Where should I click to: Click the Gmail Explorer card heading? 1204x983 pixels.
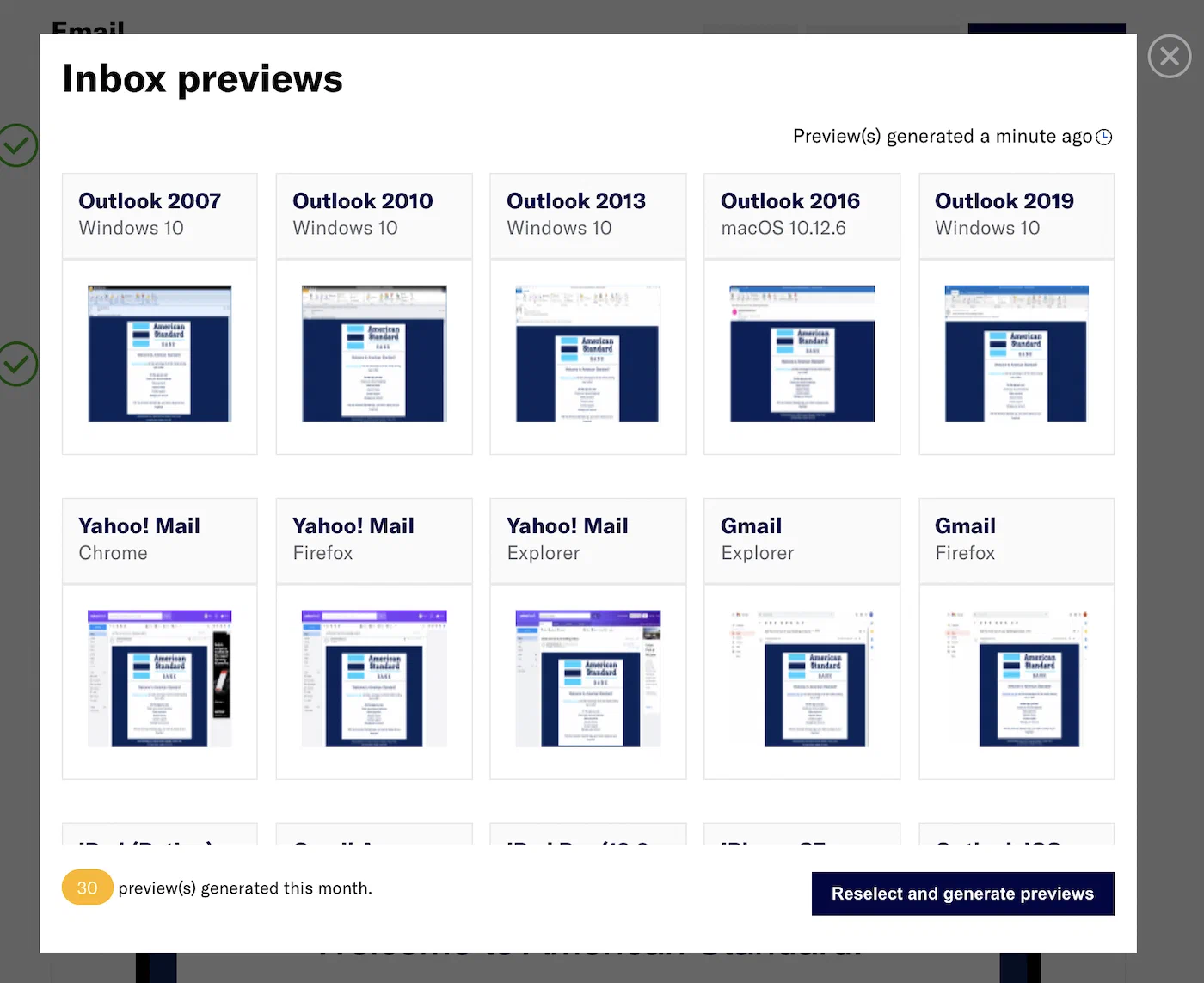coord(751,526)
